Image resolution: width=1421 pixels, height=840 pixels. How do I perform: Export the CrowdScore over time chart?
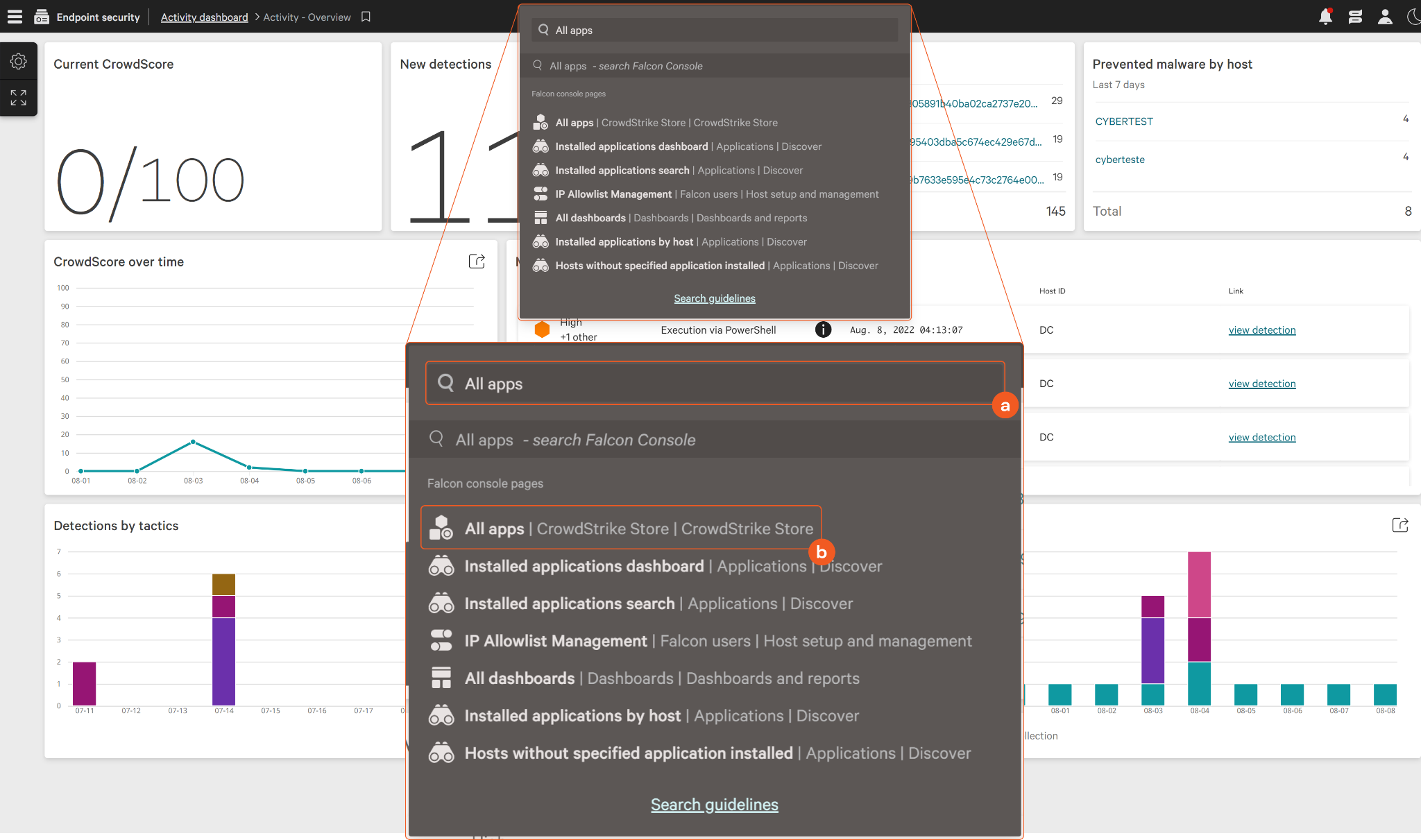[x=477, y=262]
